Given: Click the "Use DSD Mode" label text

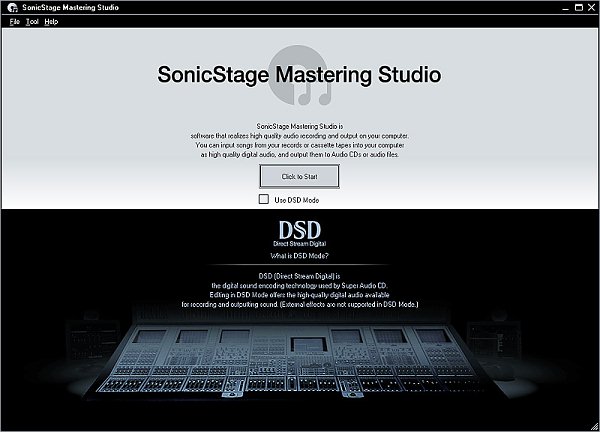Looking at the screenshot, I should coord(297,200).
